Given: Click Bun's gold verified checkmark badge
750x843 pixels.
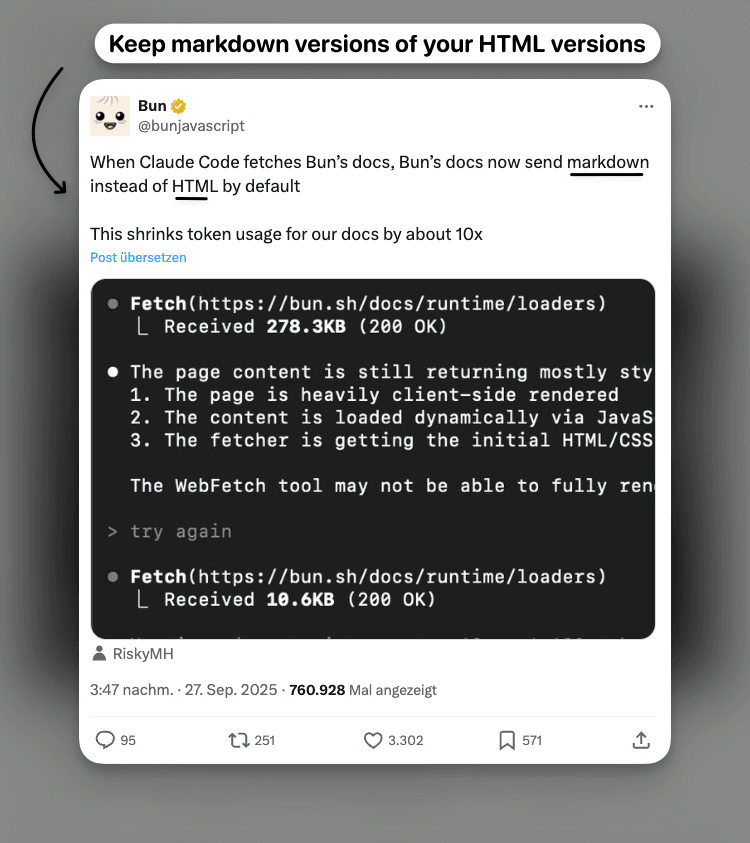Looking at the screenshot, I should pyautogui.click(x=177, y=105).
